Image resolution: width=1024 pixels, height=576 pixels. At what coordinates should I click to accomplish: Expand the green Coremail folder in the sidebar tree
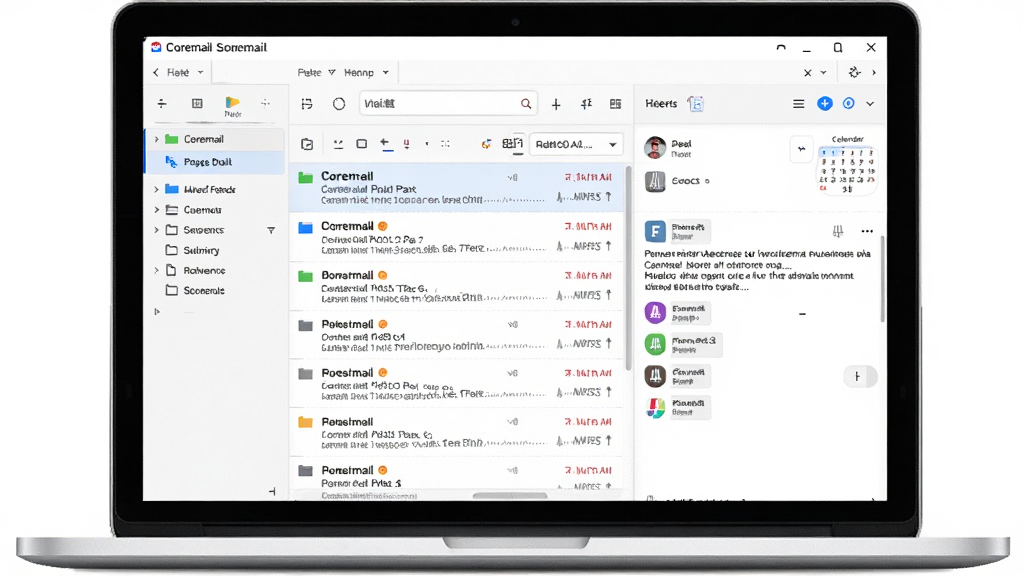[157, 139]
